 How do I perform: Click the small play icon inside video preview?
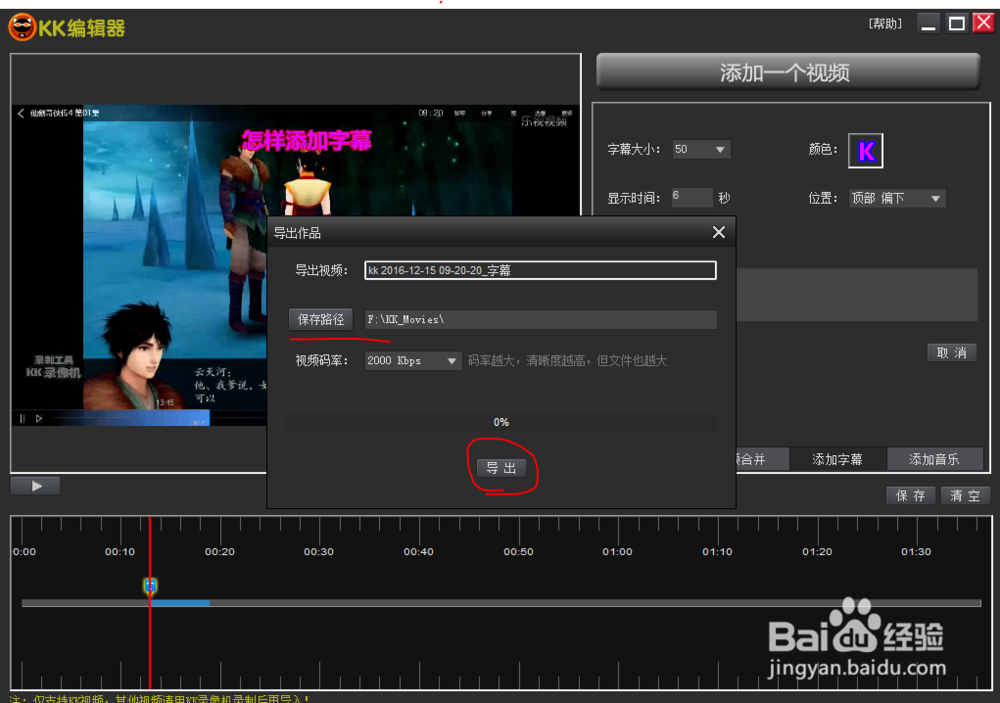point(39,418)
